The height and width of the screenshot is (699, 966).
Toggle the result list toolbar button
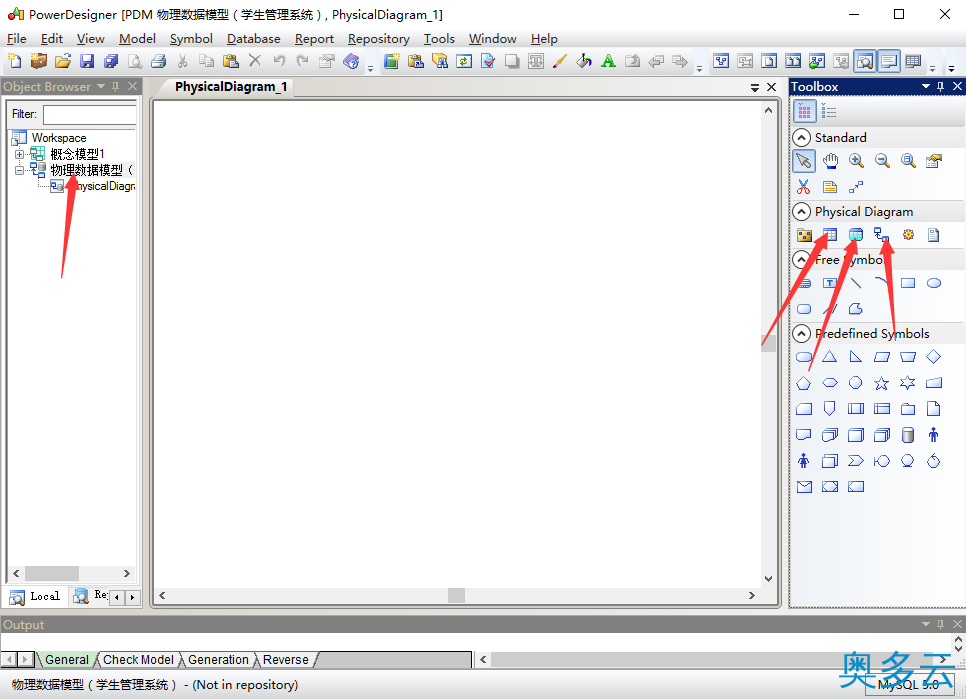click(913, 61)
